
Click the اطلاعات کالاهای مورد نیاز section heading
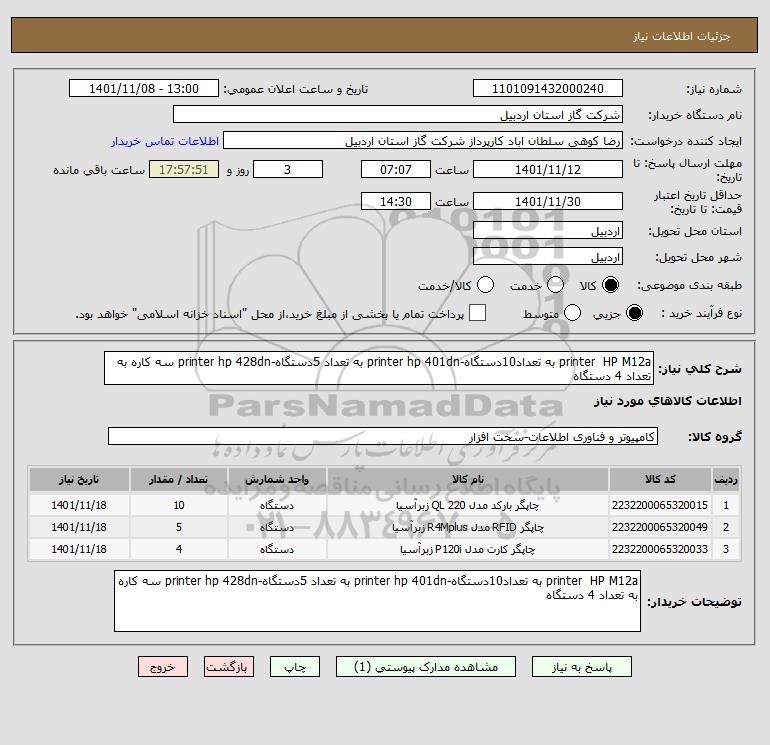[x=668, y=401]
